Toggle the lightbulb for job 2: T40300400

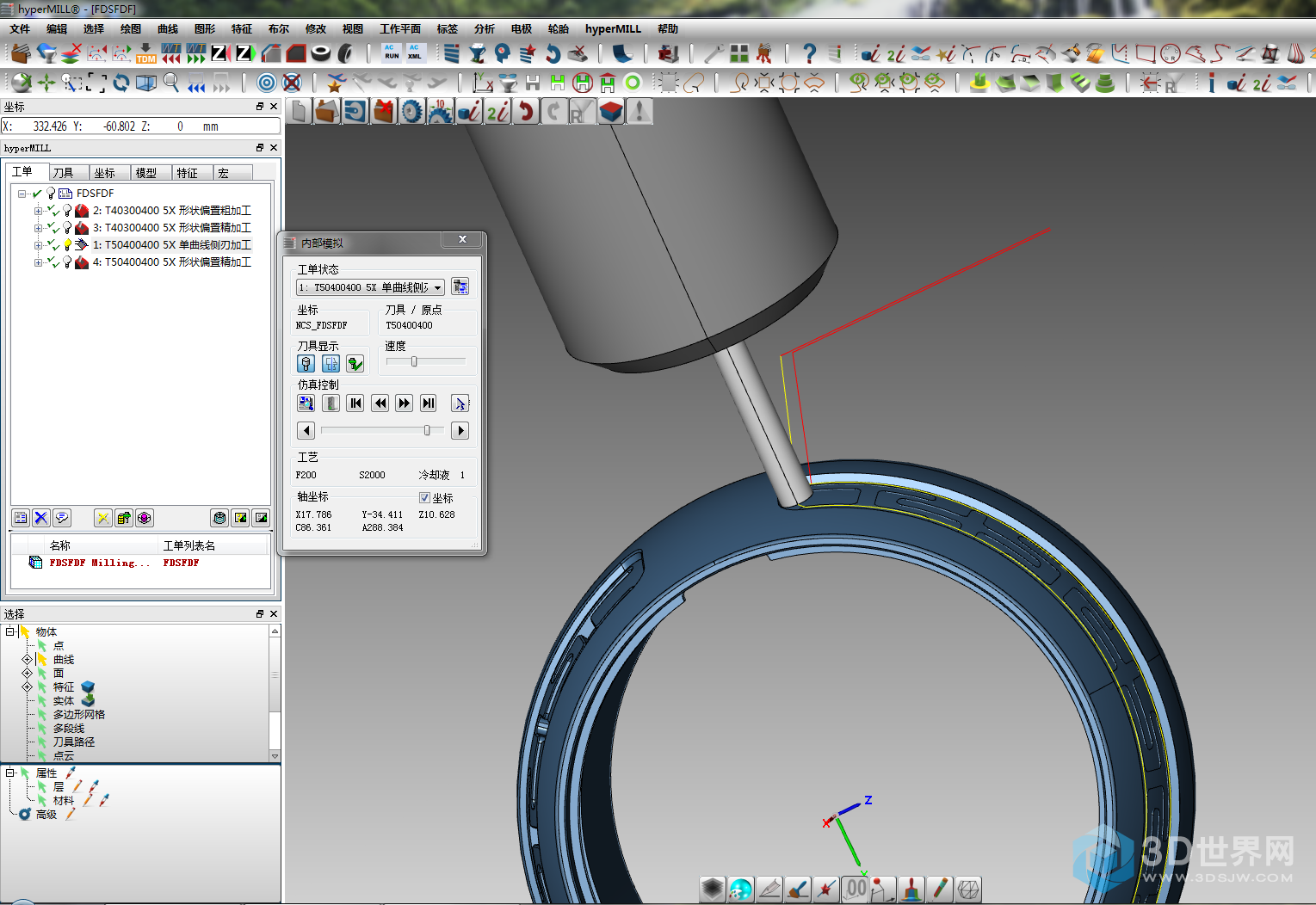[x=67, y=211]
